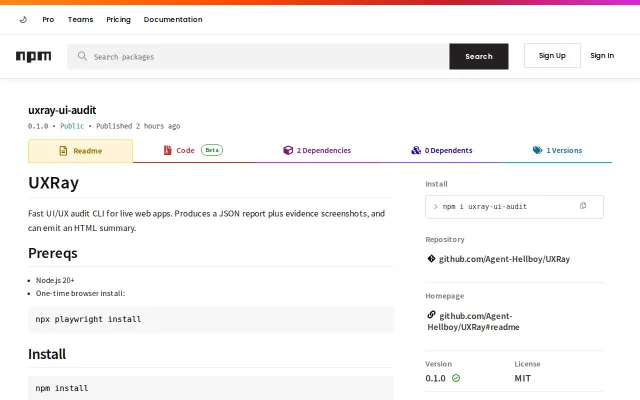This screenshot has height=400, width=640.
Task: Click the 'Fast UI/UX audit CLI' description paragraph
Action: (x=207, y=220)
